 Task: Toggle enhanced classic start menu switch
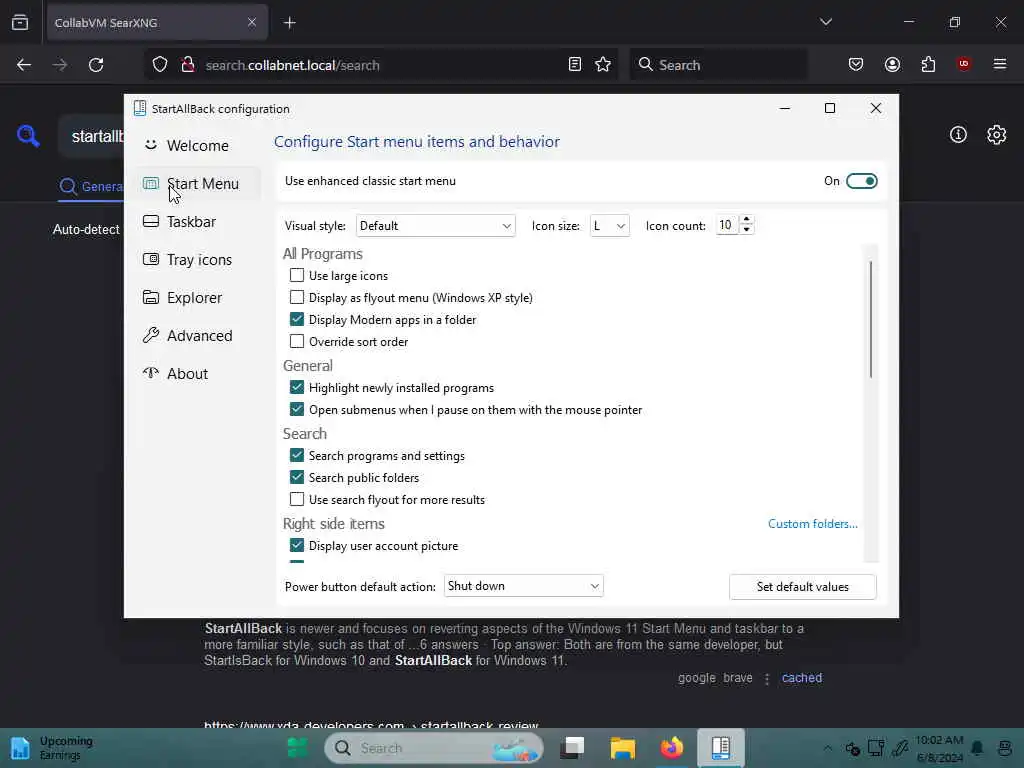861,181
